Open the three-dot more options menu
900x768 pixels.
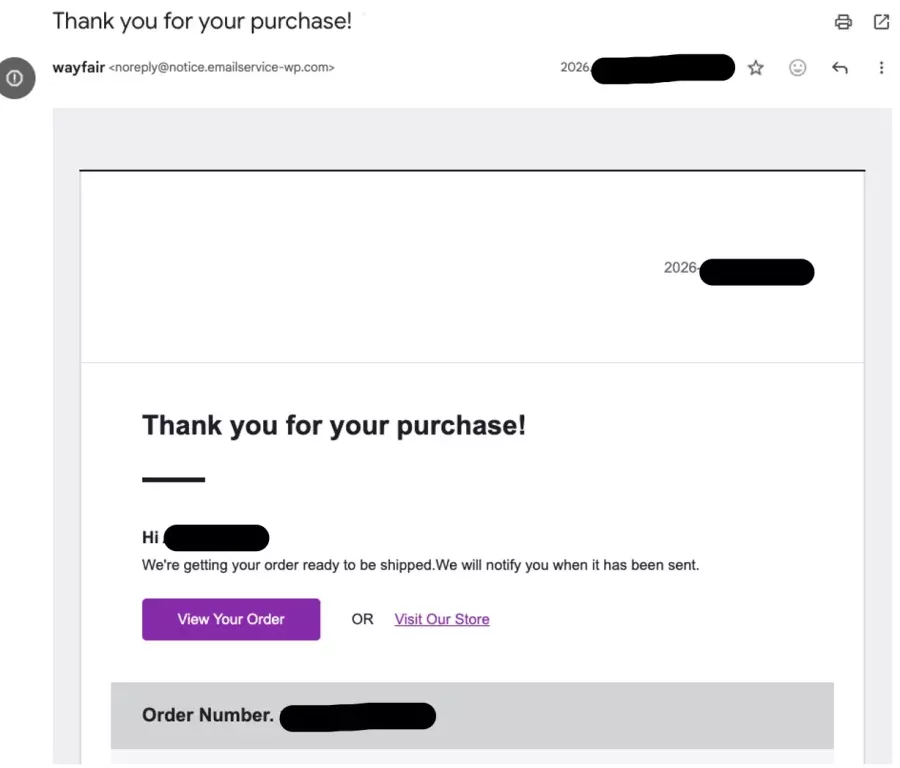881,68
